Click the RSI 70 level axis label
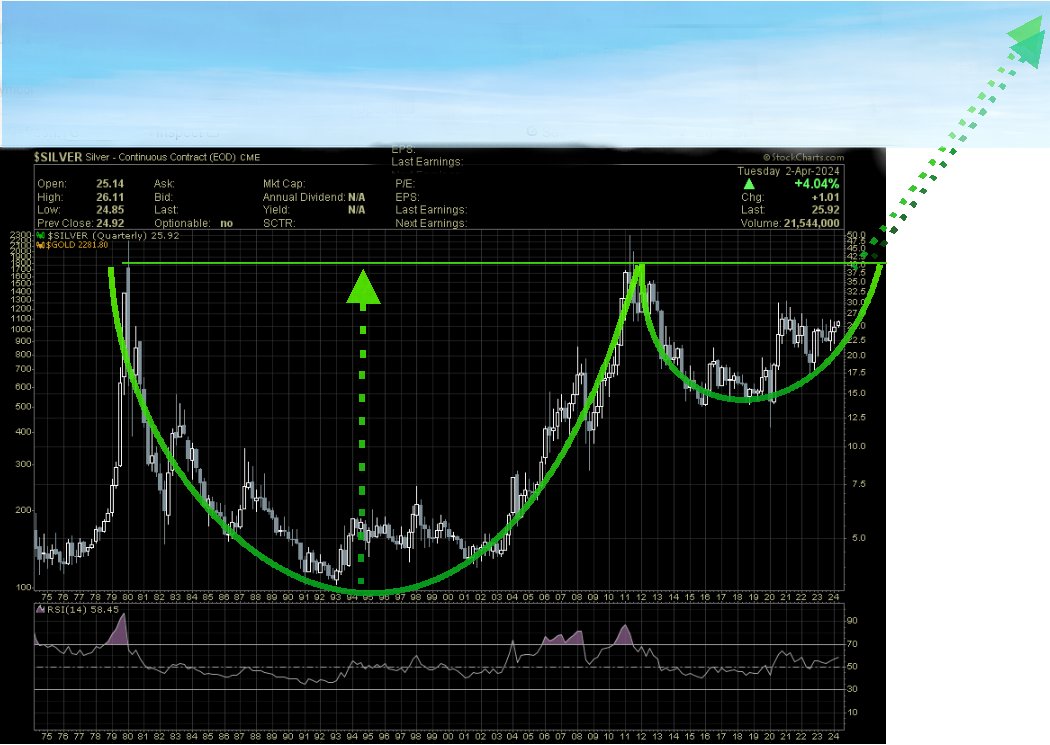Viewport: 1050px width, 745px height. [853, 644]
